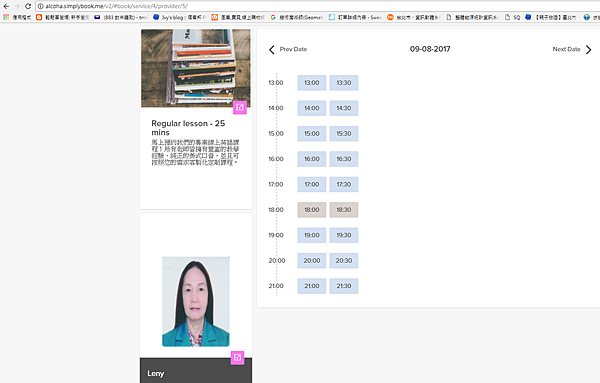The width and height of the screenshot is (600, 383).
Task: Click the pink edit icon on Leny's card
Action: coord(238,358)
